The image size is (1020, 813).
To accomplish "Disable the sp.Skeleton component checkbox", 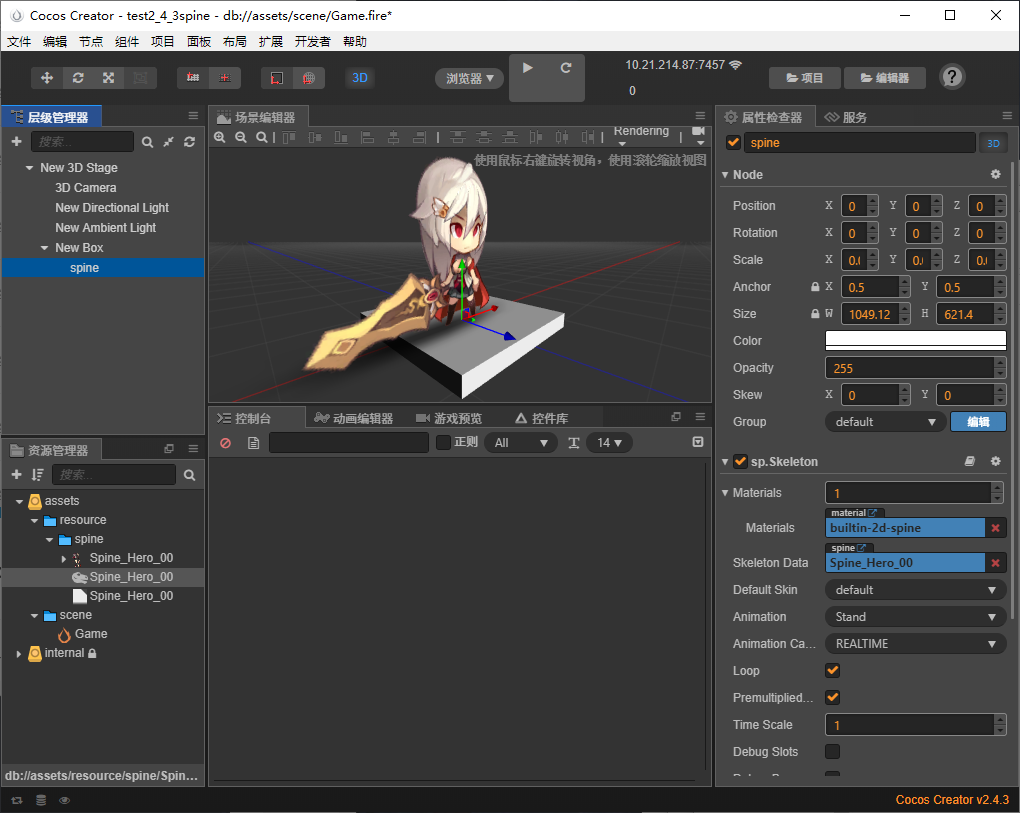I will (x=740, y=462).
